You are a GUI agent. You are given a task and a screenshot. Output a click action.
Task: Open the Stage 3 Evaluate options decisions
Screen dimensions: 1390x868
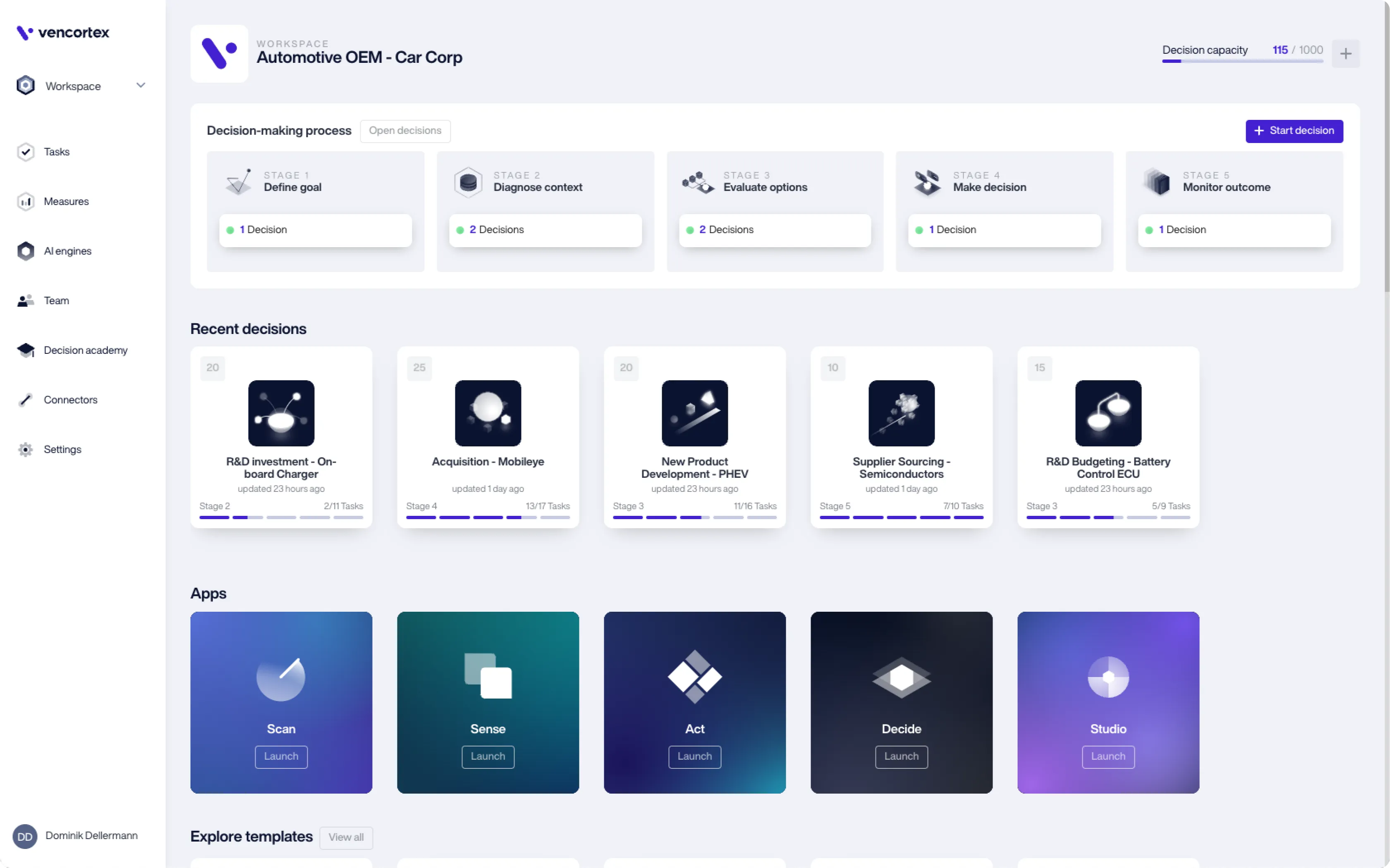click(x=774, y=230)
